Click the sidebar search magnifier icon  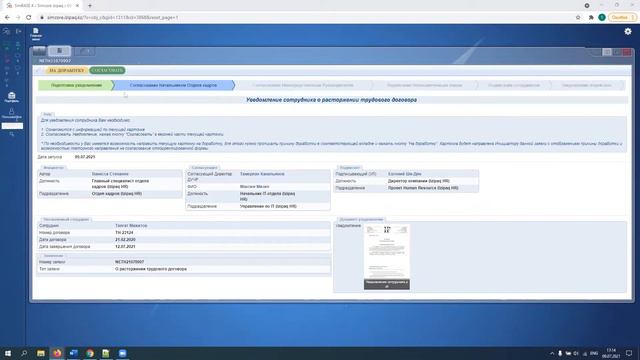click(11, 134)
